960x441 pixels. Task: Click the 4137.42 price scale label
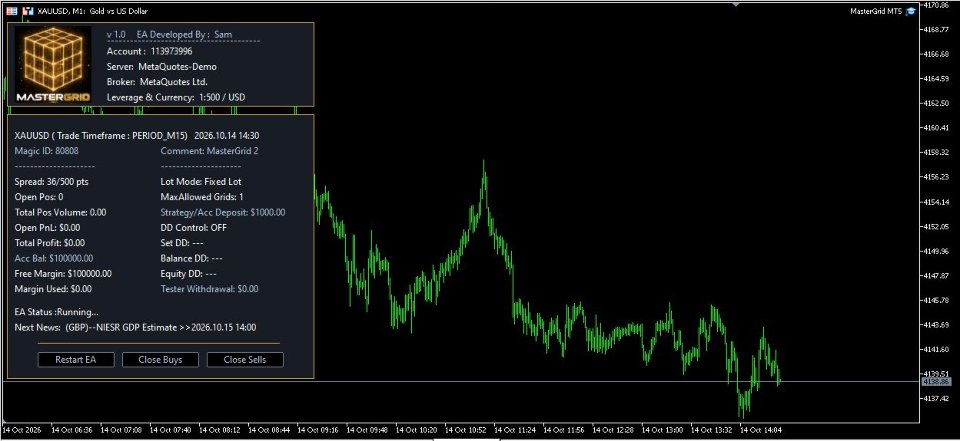point(936,398)
